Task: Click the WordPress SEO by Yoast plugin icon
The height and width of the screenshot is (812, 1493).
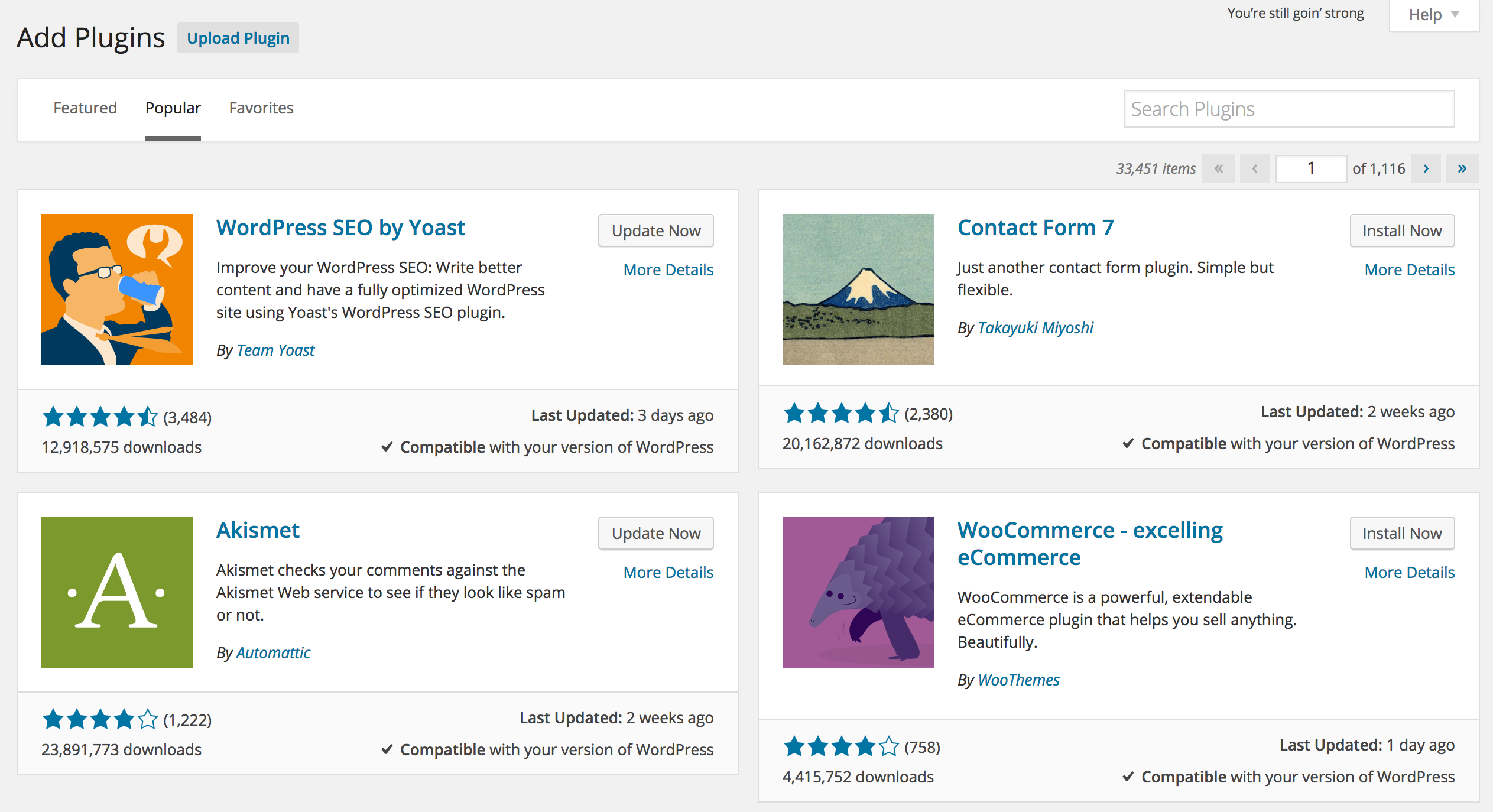Action: coord(116,289)
